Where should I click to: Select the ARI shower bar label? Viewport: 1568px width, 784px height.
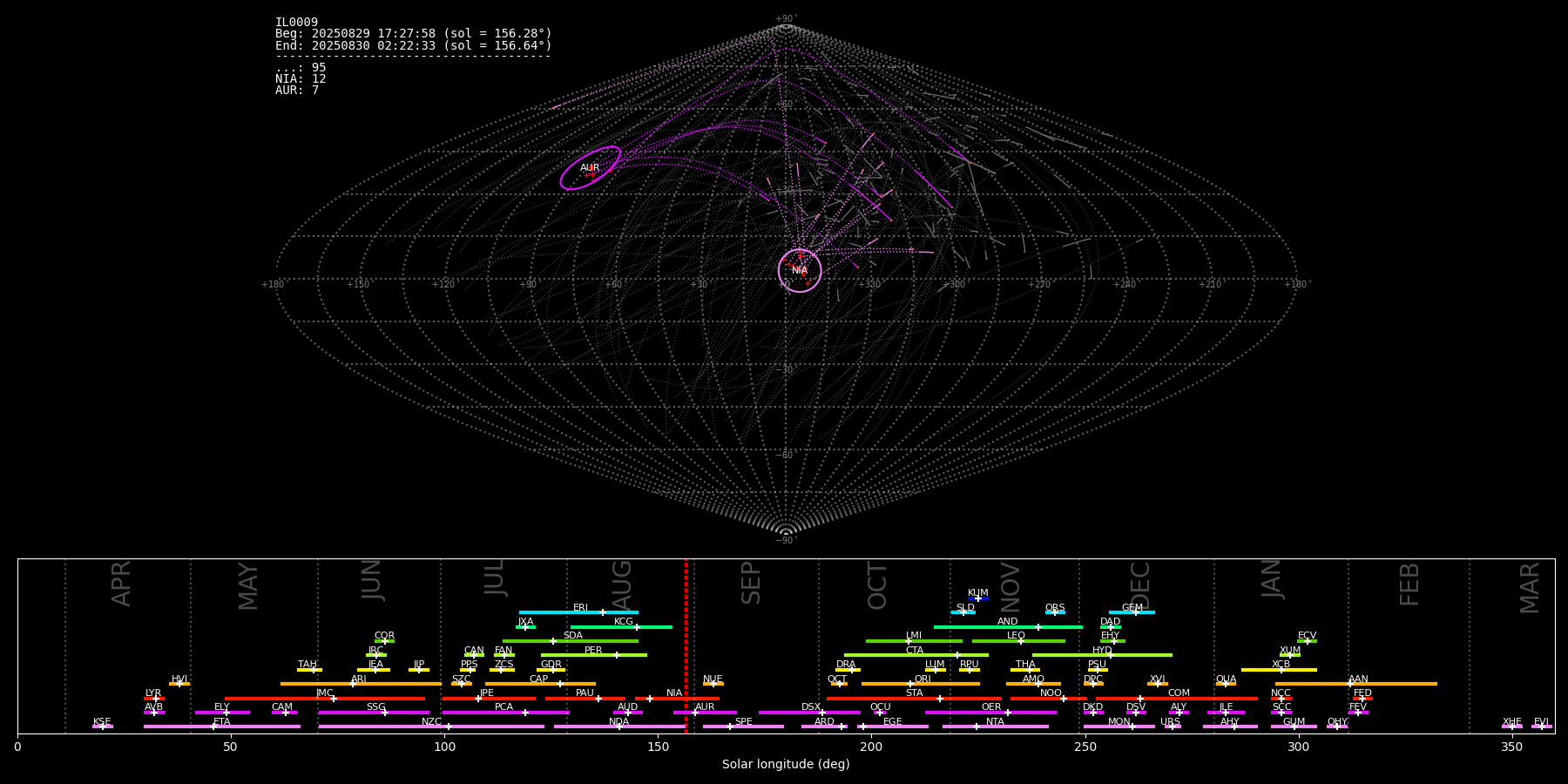pyautogui.click(x=359, y=679)
